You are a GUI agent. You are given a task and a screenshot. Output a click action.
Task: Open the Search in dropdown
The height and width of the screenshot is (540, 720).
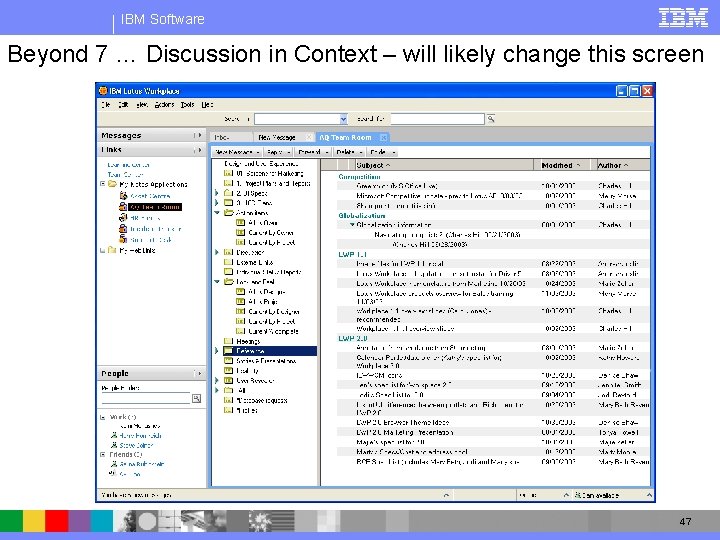click(x=343, y=119)
